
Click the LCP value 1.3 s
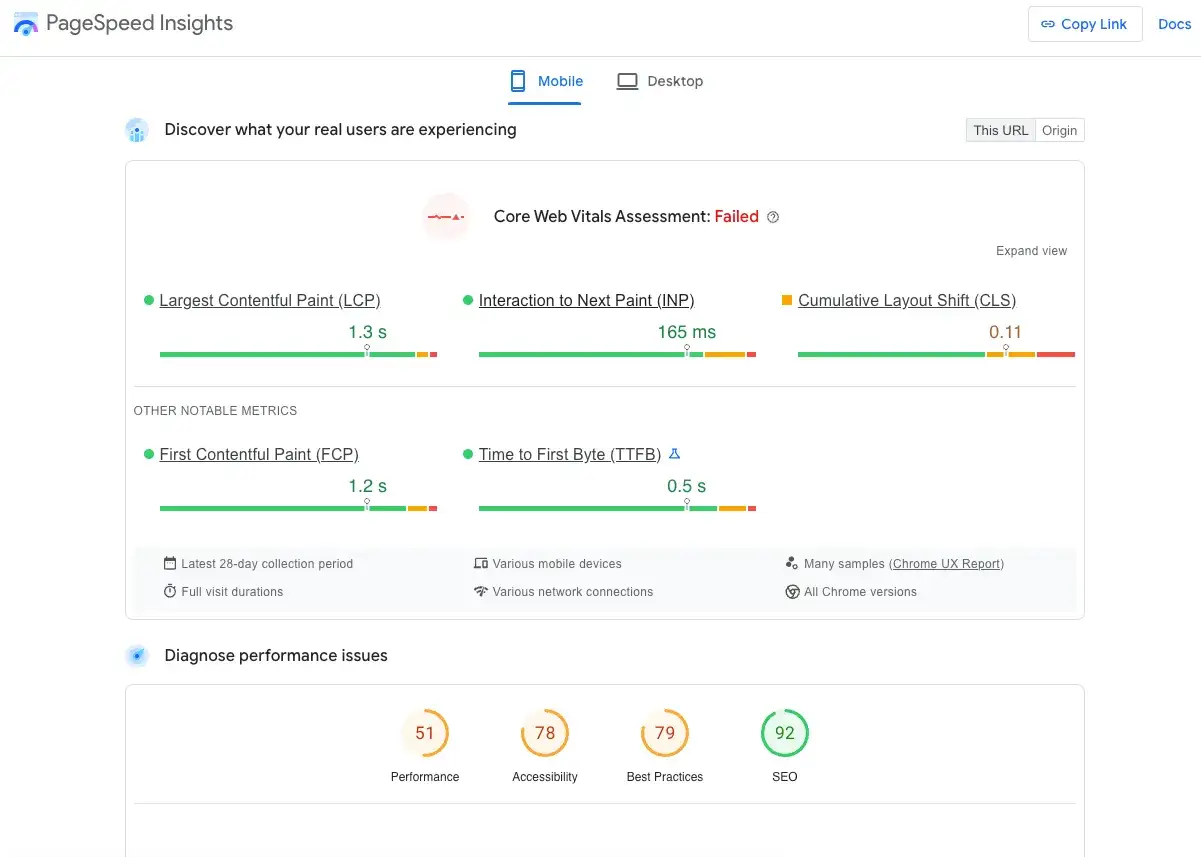coord(367,332)
